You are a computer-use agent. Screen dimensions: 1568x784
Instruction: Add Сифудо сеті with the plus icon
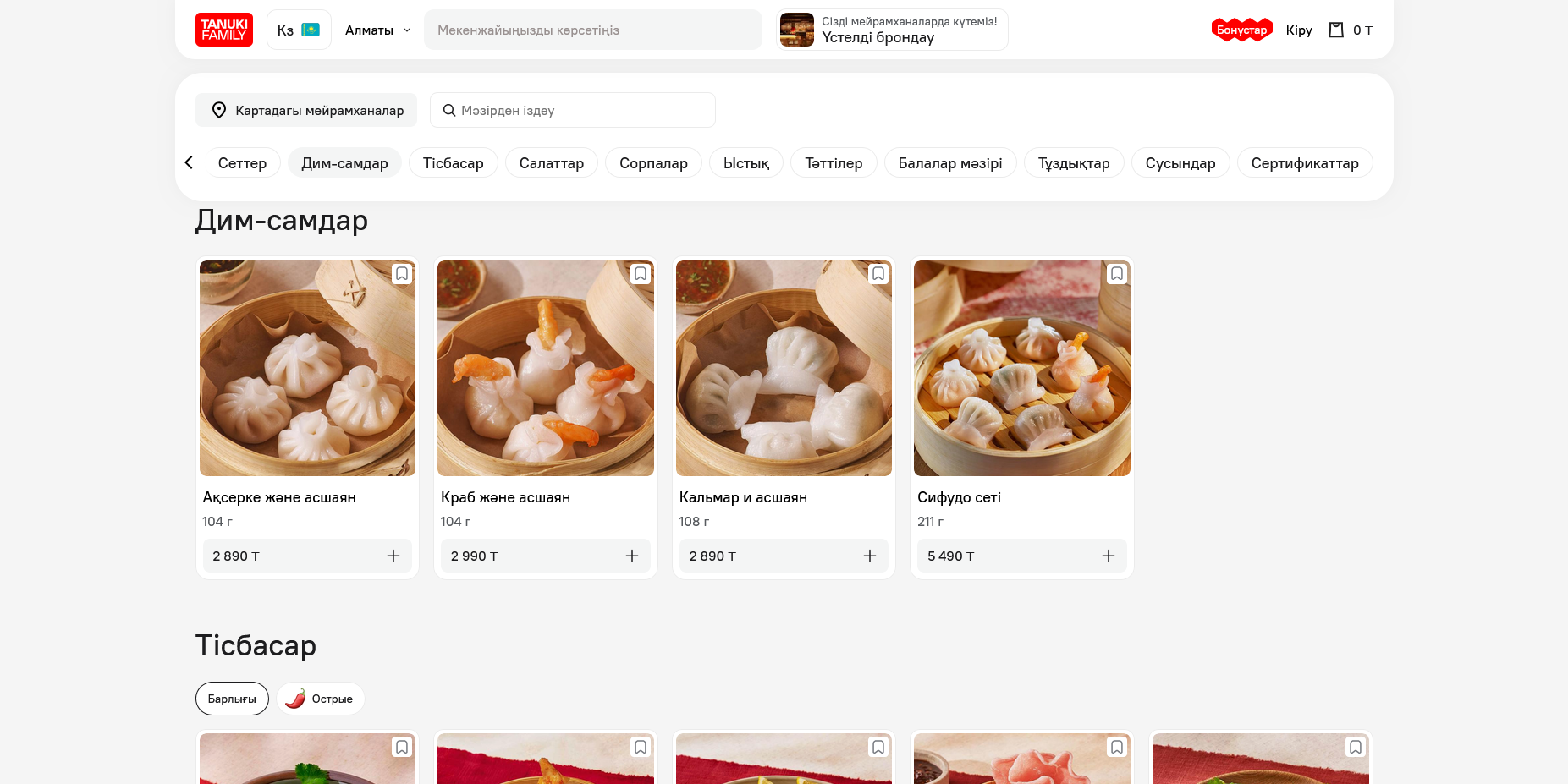point(1109,556)
